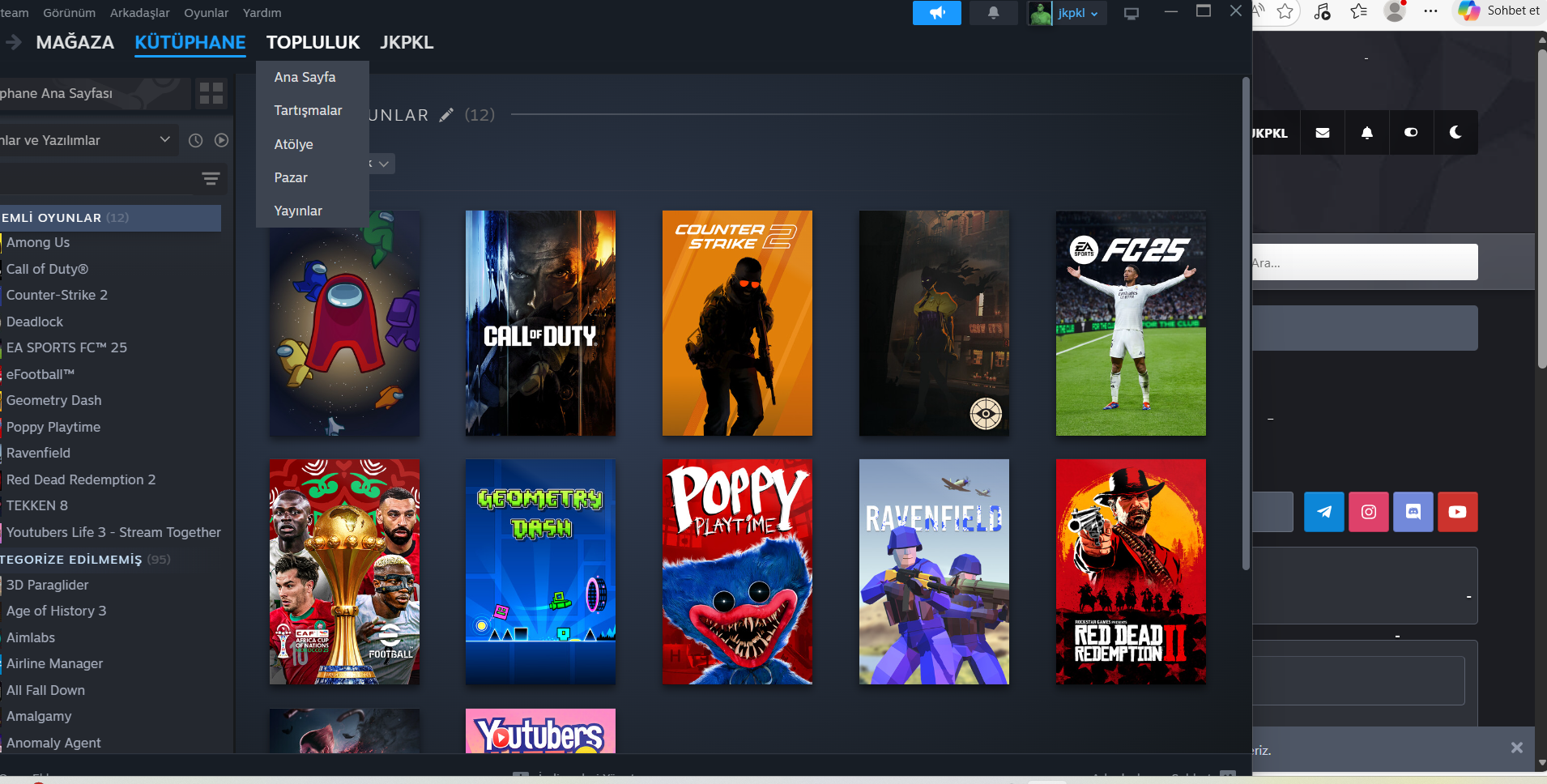The image size is (1547, 784).
Task: Select TEKKEN 8 in the sidebar list
Action: coord(37,505)
